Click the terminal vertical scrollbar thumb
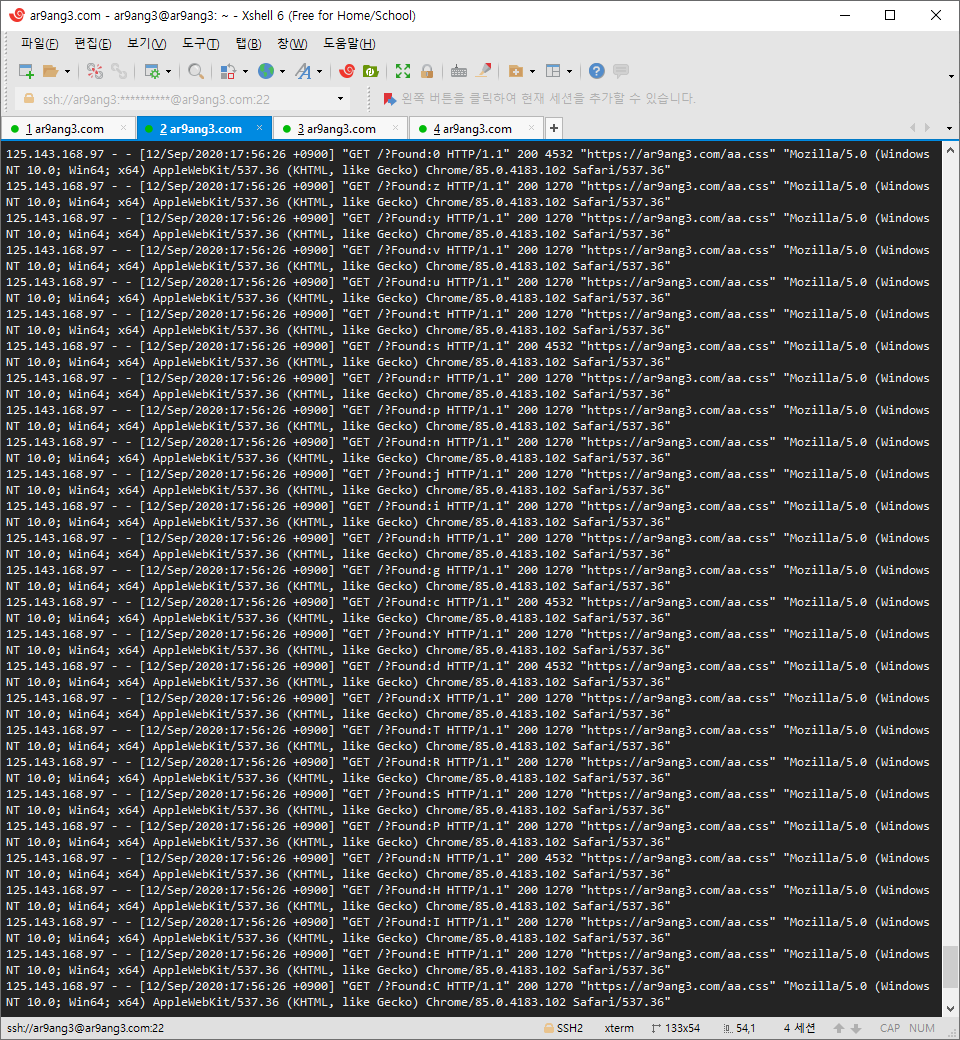This screenshot has width=960, height=1040. (950, 968)
